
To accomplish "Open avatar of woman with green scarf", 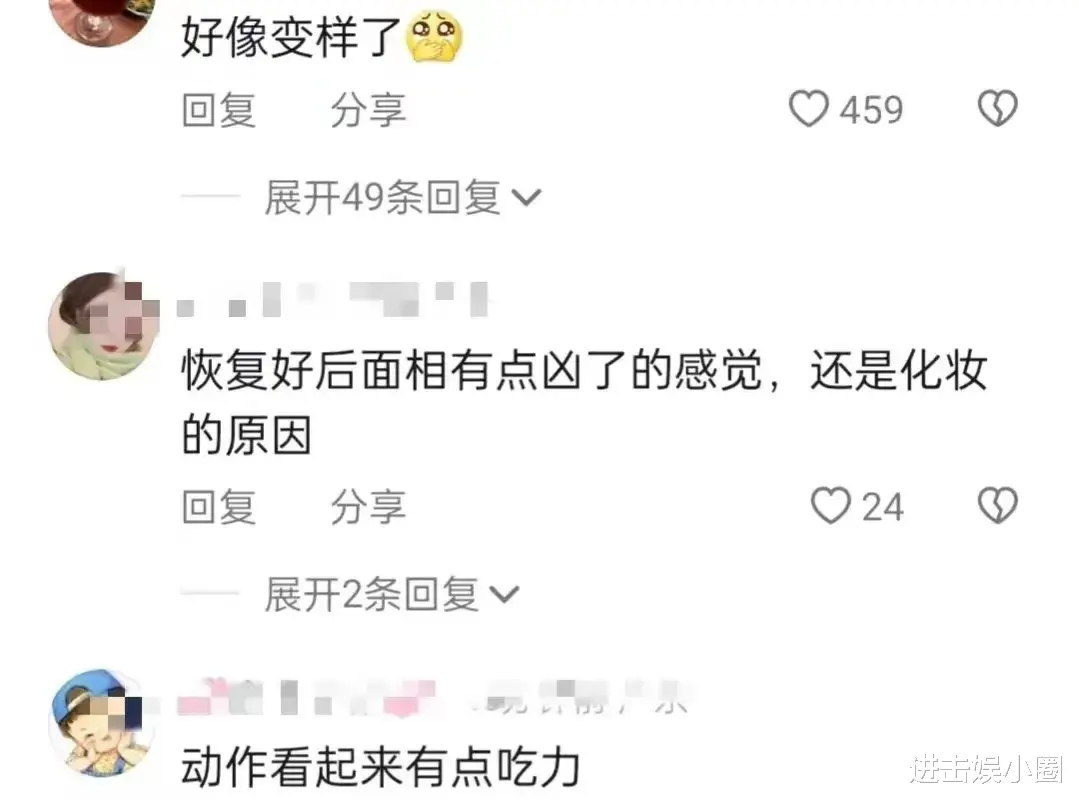I will pos(103,325).
